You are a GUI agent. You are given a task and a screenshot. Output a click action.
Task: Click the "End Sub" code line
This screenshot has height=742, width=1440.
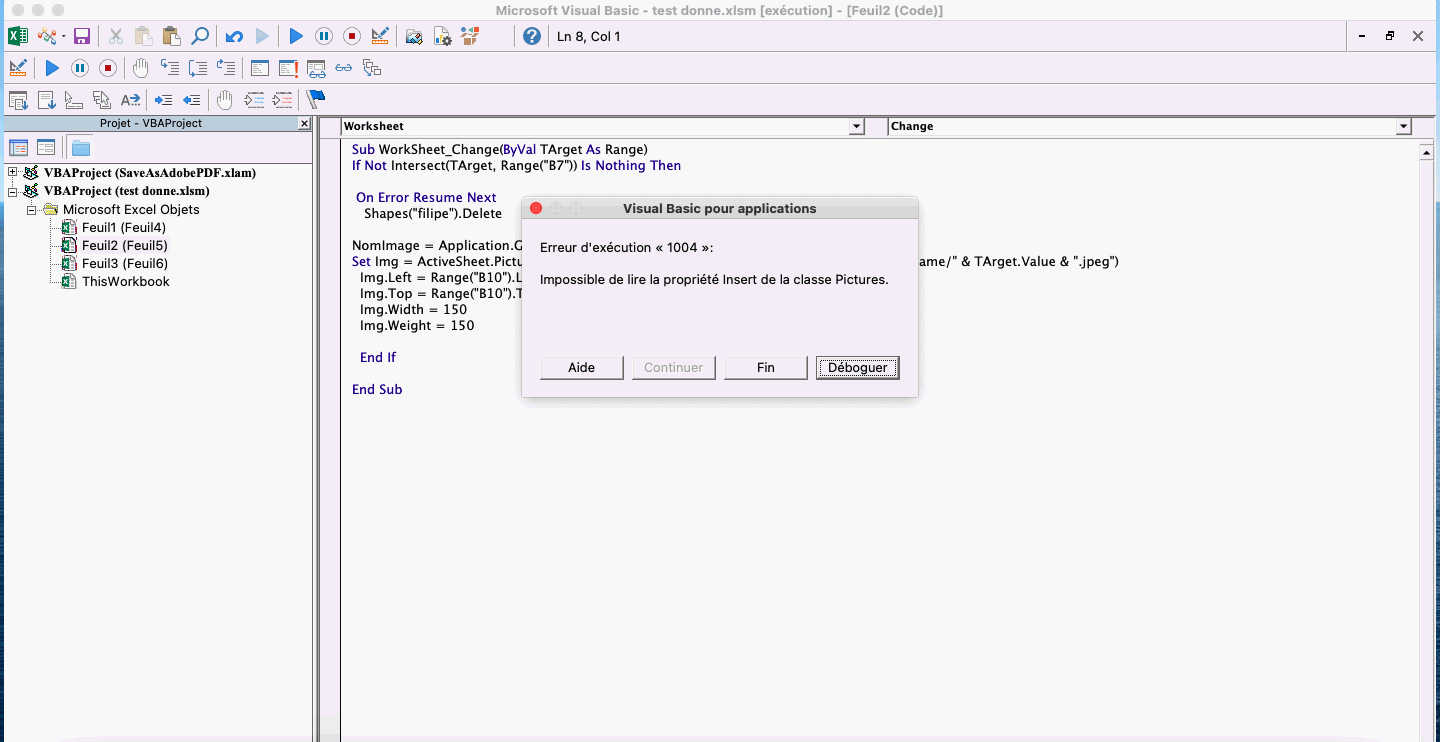click(x=377, y=390)
